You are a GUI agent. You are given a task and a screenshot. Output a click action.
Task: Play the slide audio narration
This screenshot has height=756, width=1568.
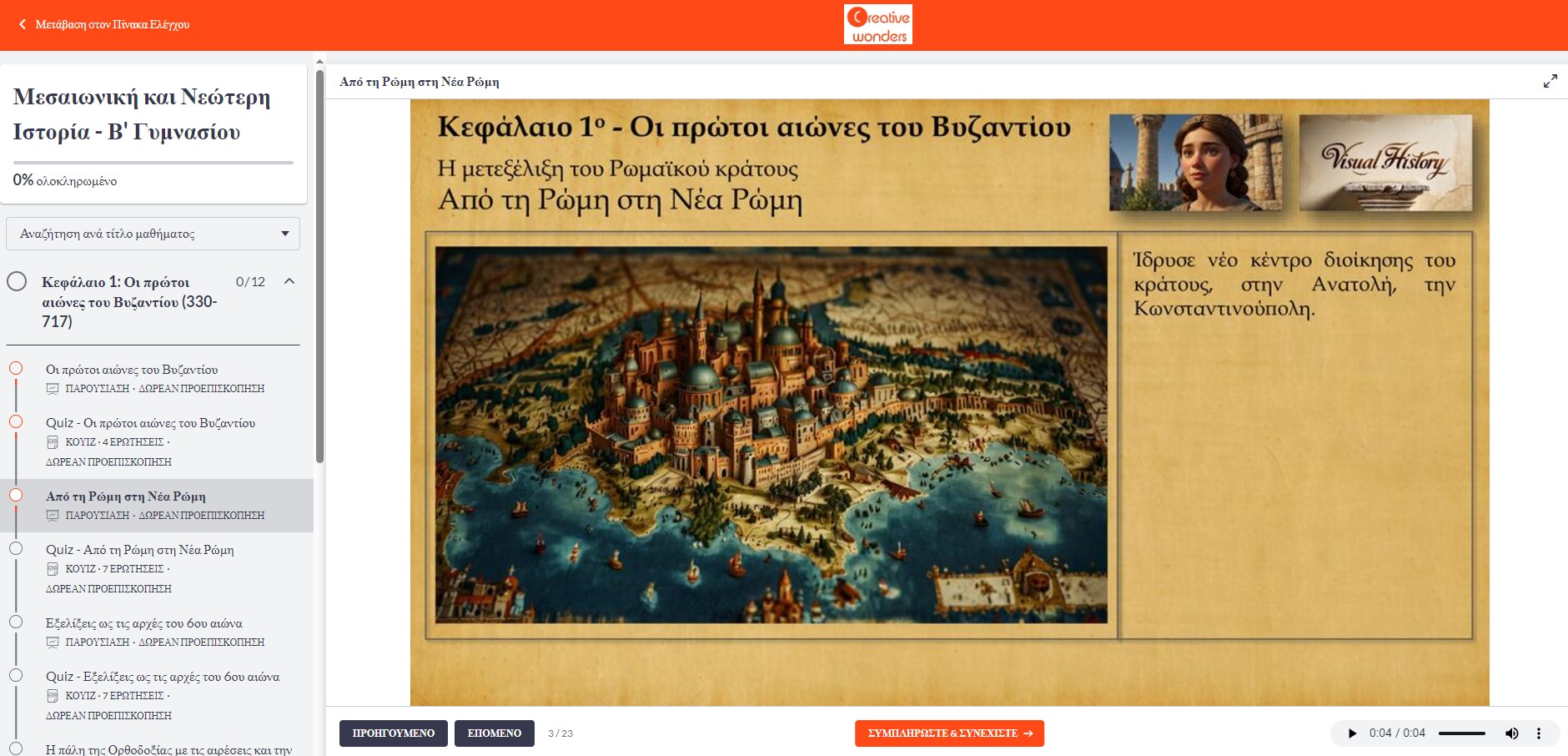[x=1352, y=733]
